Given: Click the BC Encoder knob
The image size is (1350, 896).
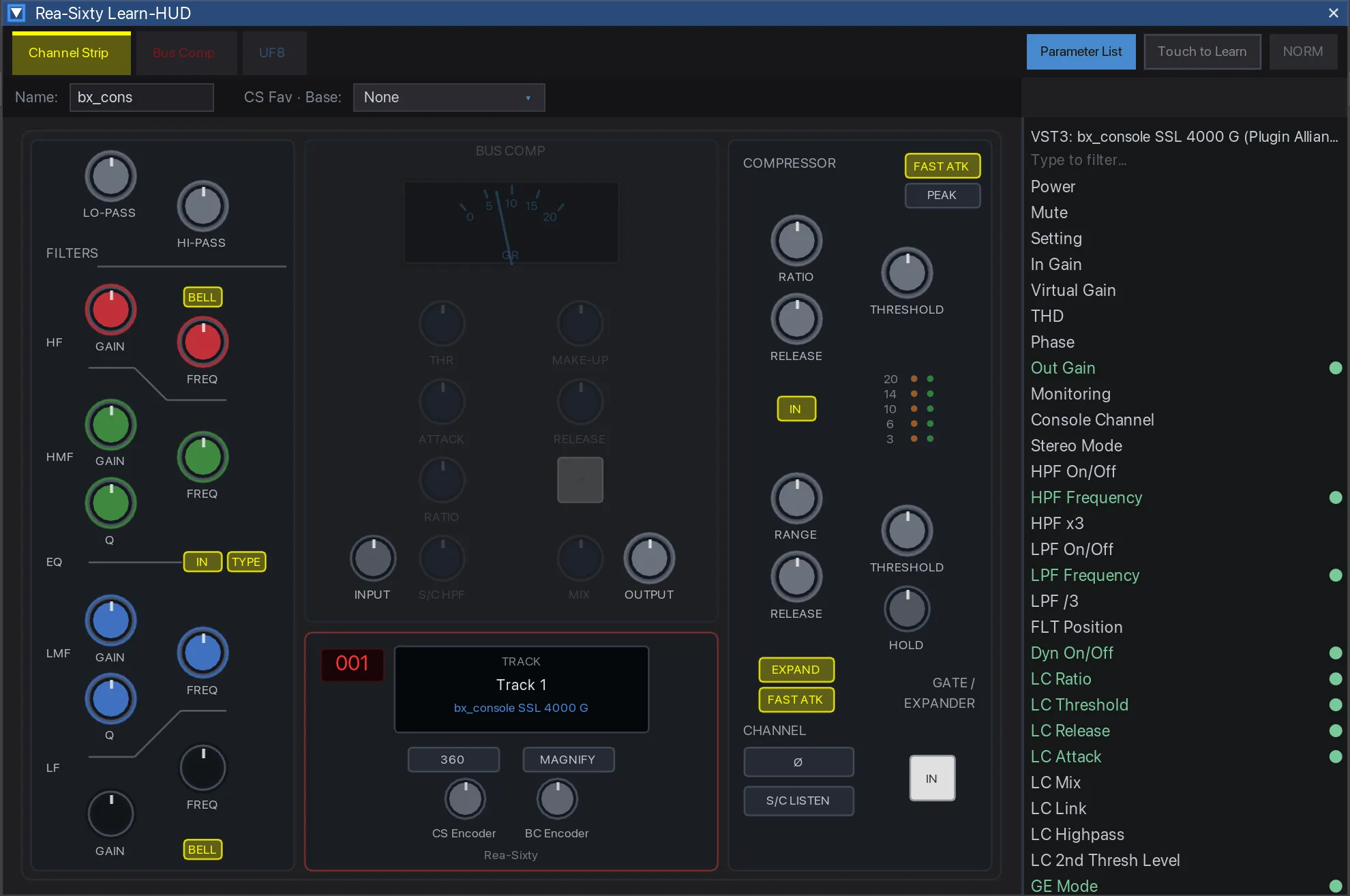Looking at the screenshot, I should click(557, 799).
